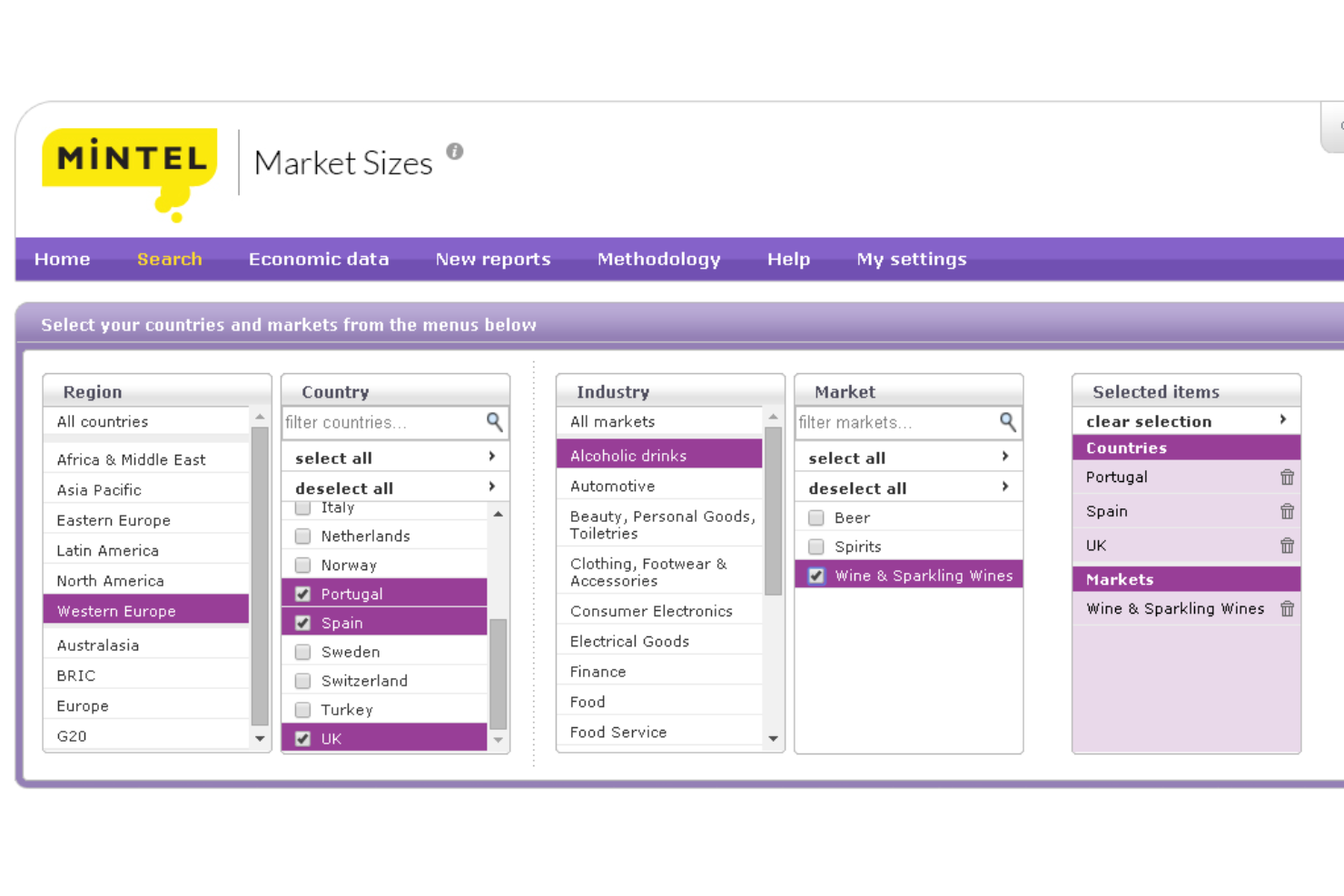Remove Portugal using its trash icon
This screenshot has width=1344, height=896.
1287,478
